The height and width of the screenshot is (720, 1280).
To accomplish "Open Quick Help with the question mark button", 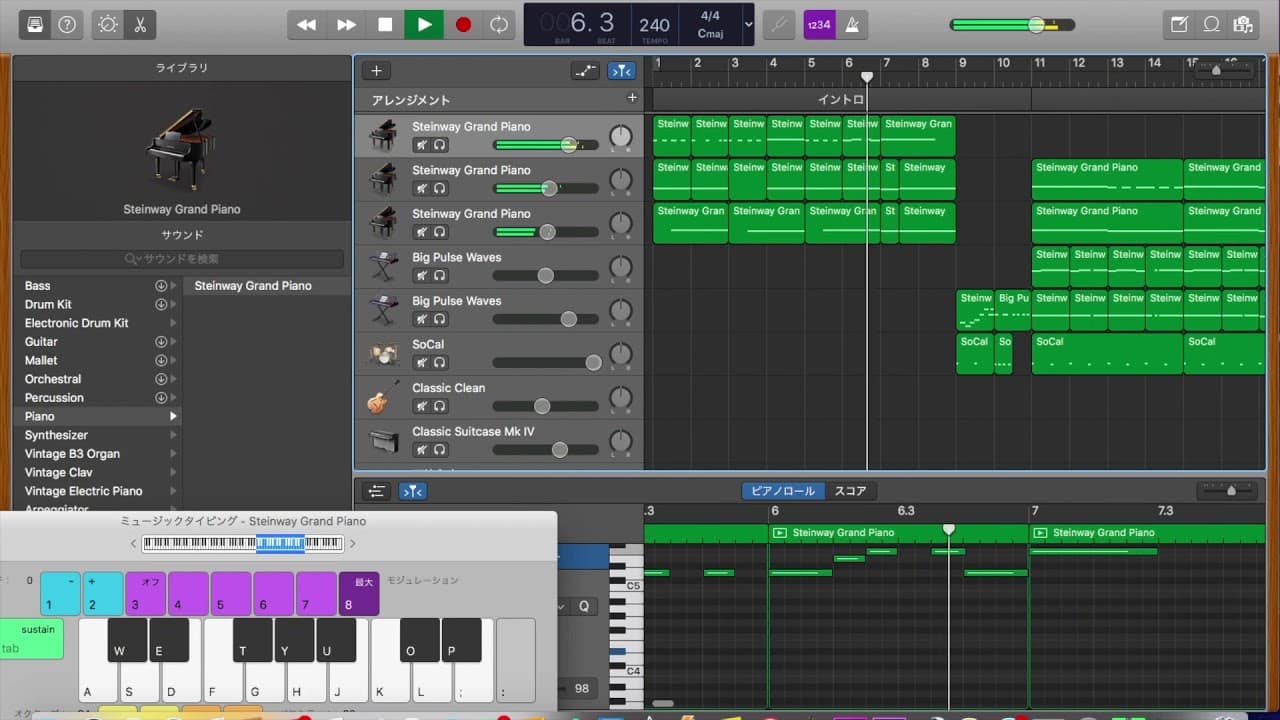I will 67,25.
